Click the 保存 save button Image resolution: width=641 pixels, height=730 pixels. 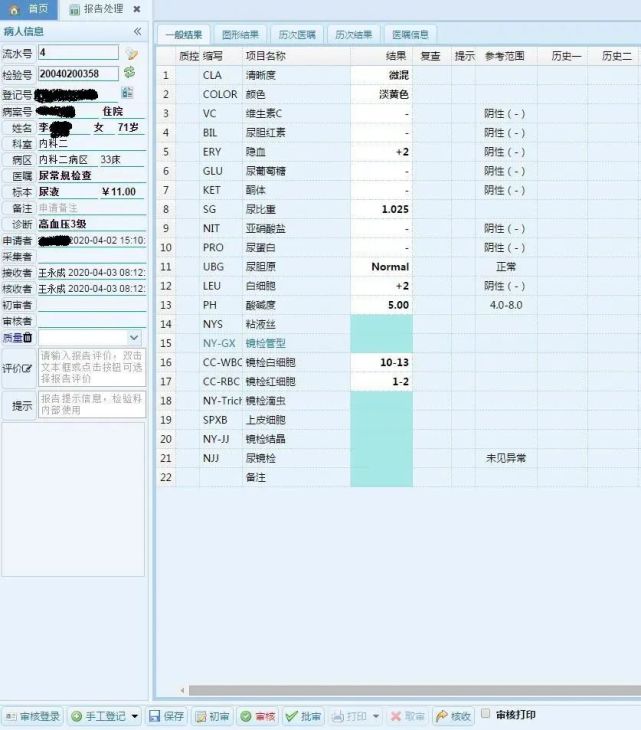166,716
